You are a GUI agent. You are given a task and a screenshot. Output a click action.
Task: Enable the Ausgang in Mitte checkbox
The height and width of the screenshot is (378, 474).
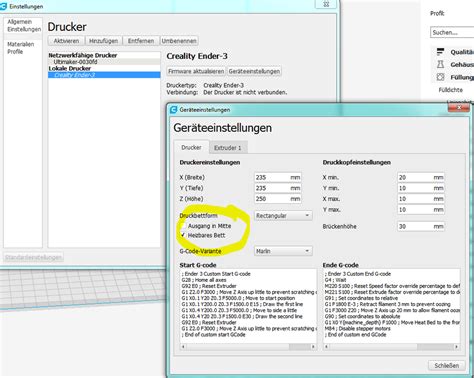pos(183,226)
